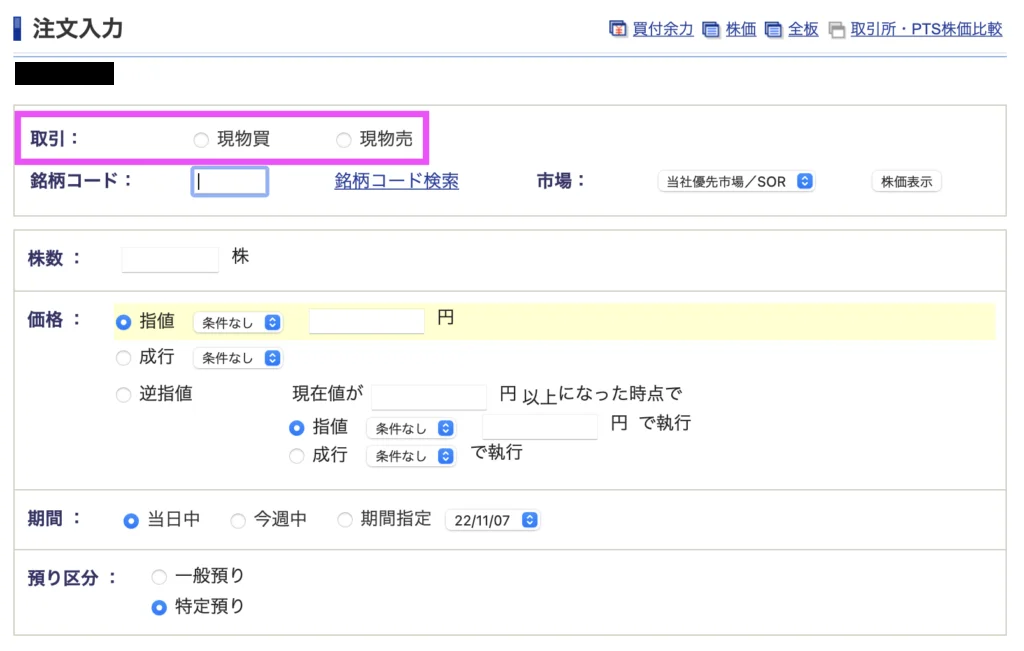Open the 条件なし dropdown beside top 指値
Screen dimensions: 1024x651
(x=238, y=323)
